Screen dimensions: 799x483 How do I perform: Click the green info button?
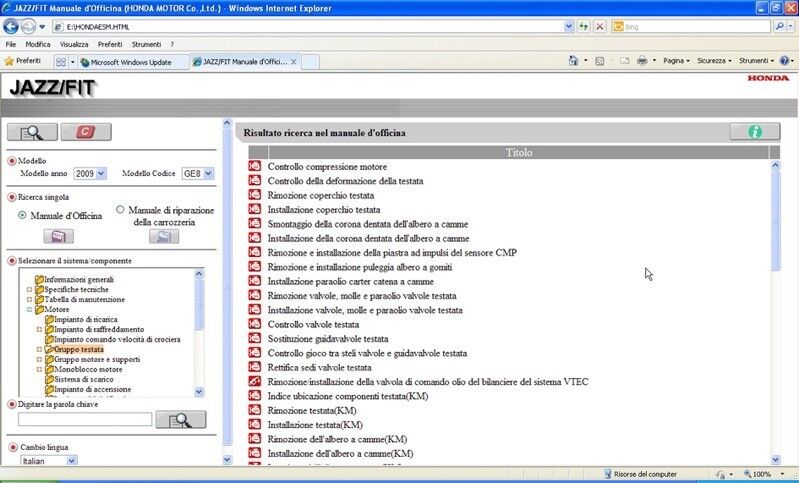pyautogui.click(x=754, y=132)
